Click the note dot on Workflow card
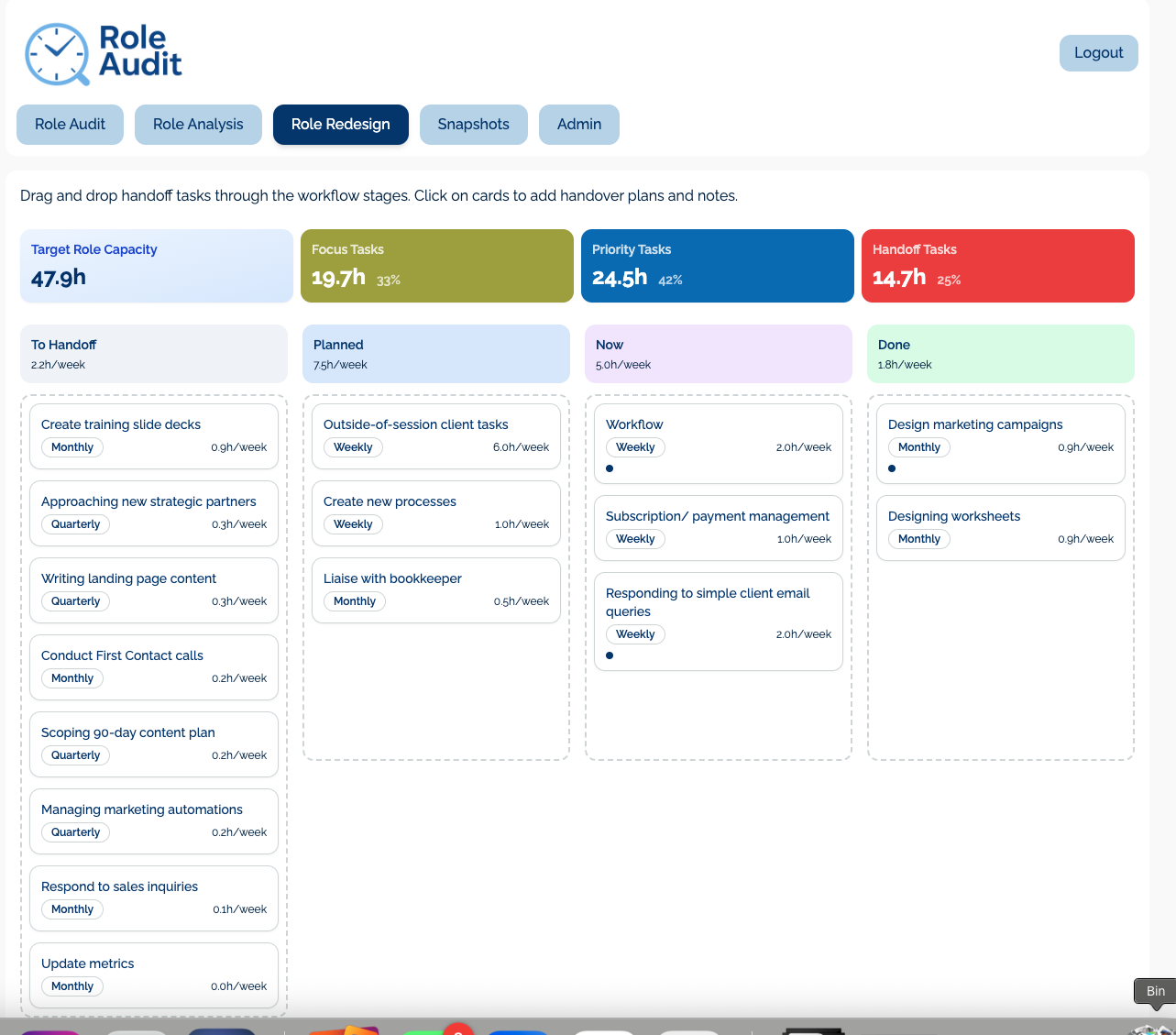Image resolution: width=1176 pixels, height=1035 pixels. pyautogui.click(x=610, y=468)
